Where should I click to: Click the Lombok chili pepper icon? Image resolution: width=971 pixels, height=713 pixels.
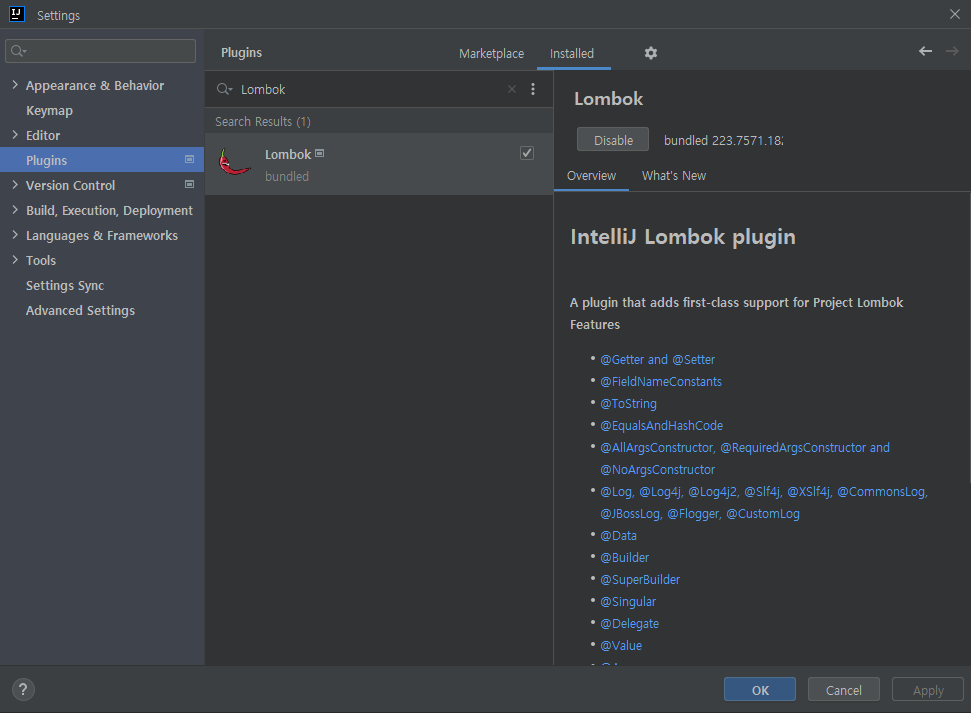point(235,164)
